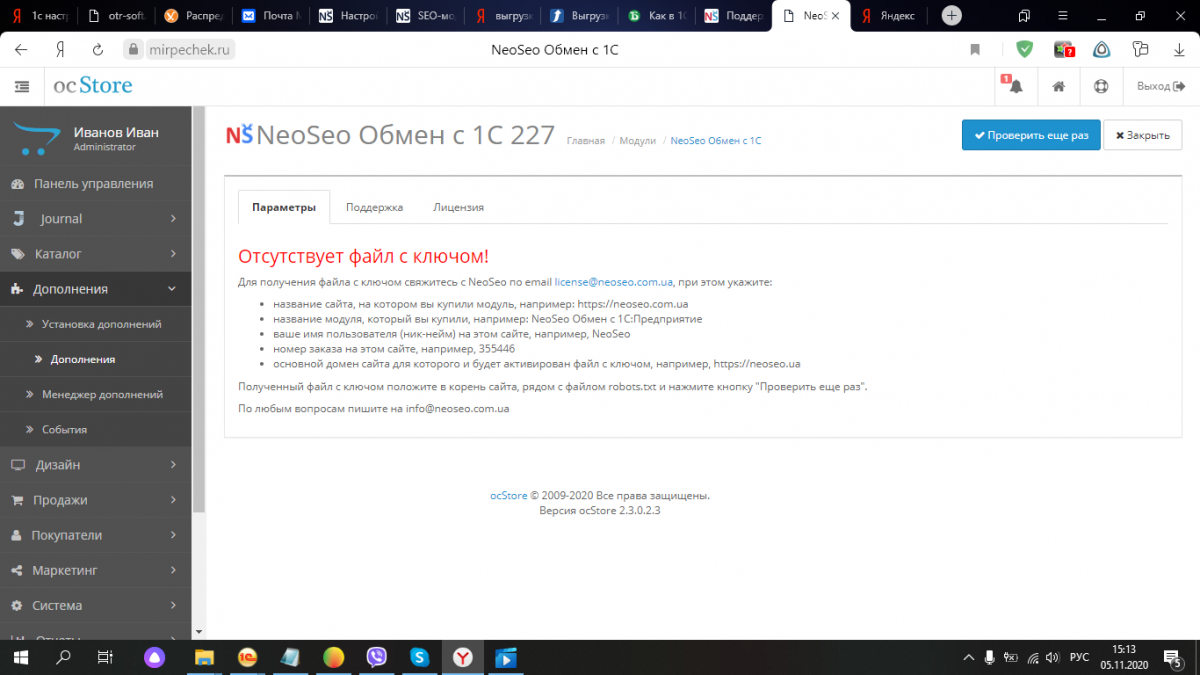Toggle the sidebar hamburger menu icon
This screenshot has width=1200, height=675.
[x=22, y=87]
